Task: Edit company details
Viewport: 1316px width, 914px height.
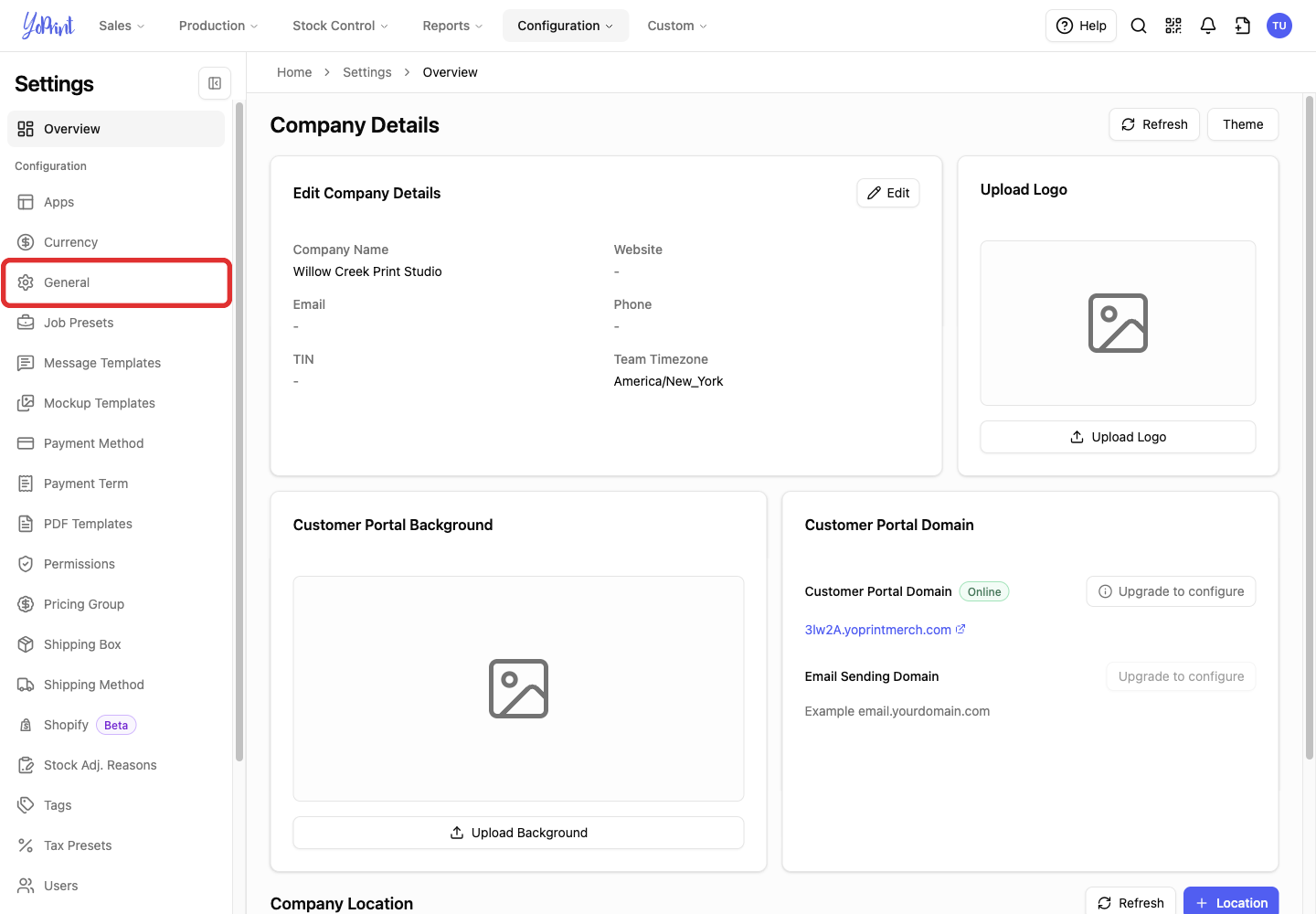Action: pos(888,193)
